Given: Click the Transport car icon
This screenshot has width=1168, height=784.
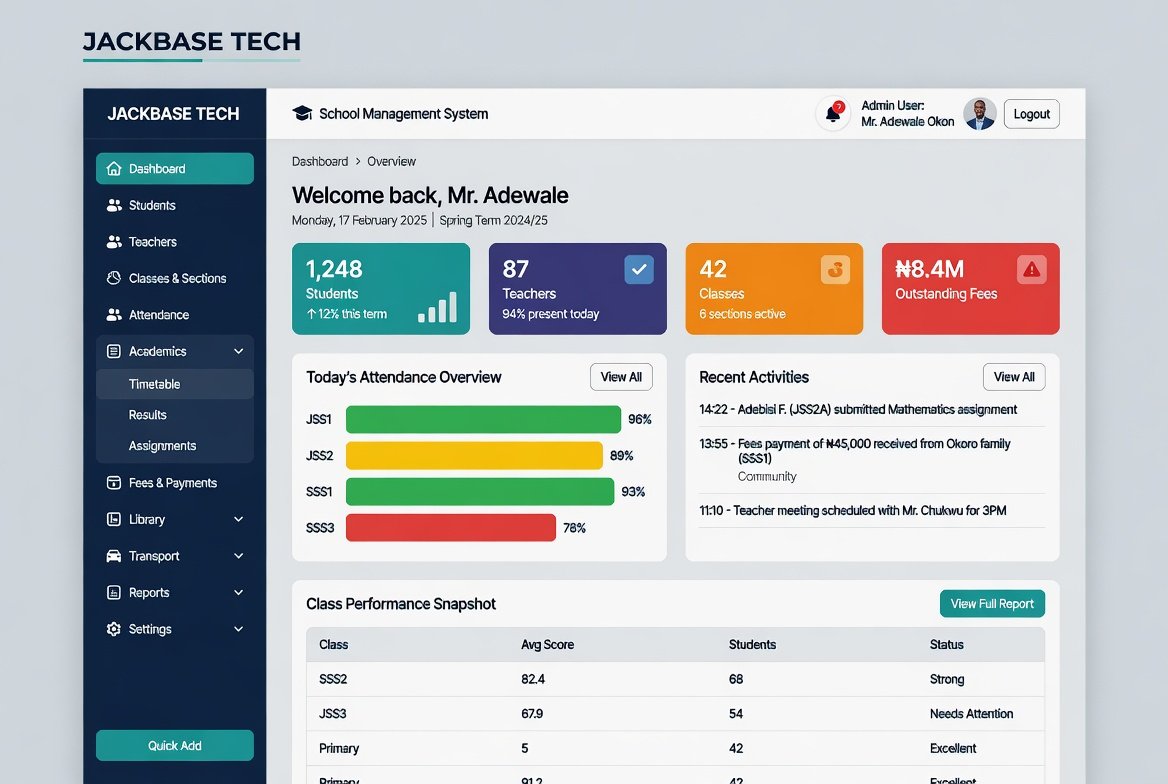Looking at the screenshot, I should pyautogui.click(x=113, y=556).
